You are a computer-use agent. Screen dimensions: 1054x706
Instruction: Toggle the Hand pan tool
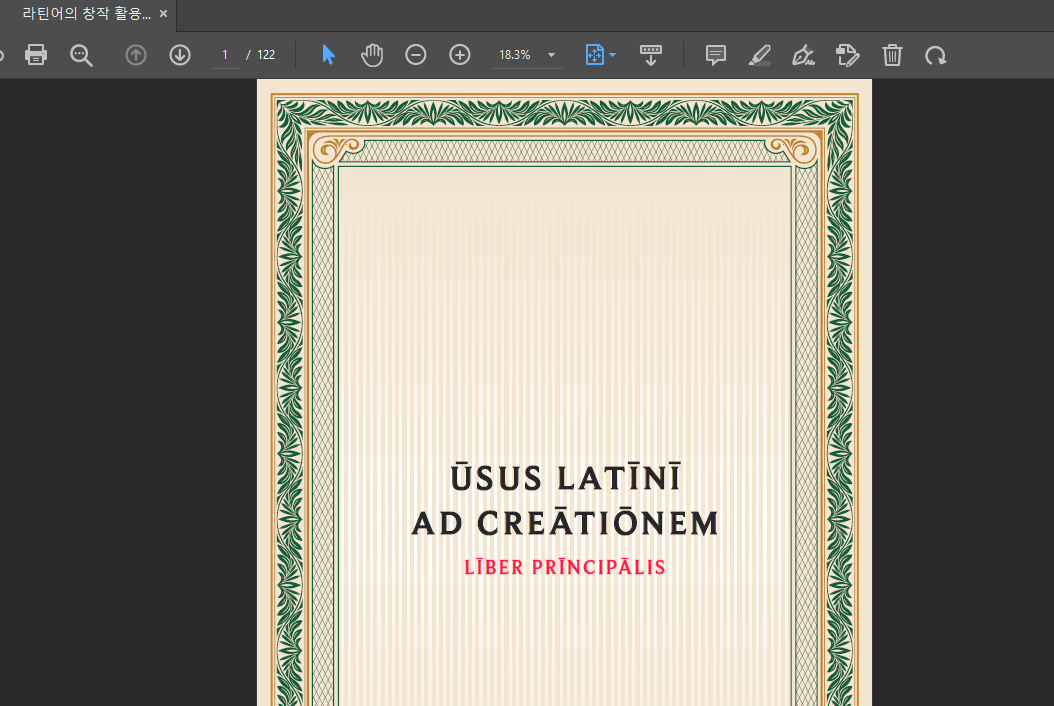372,55
